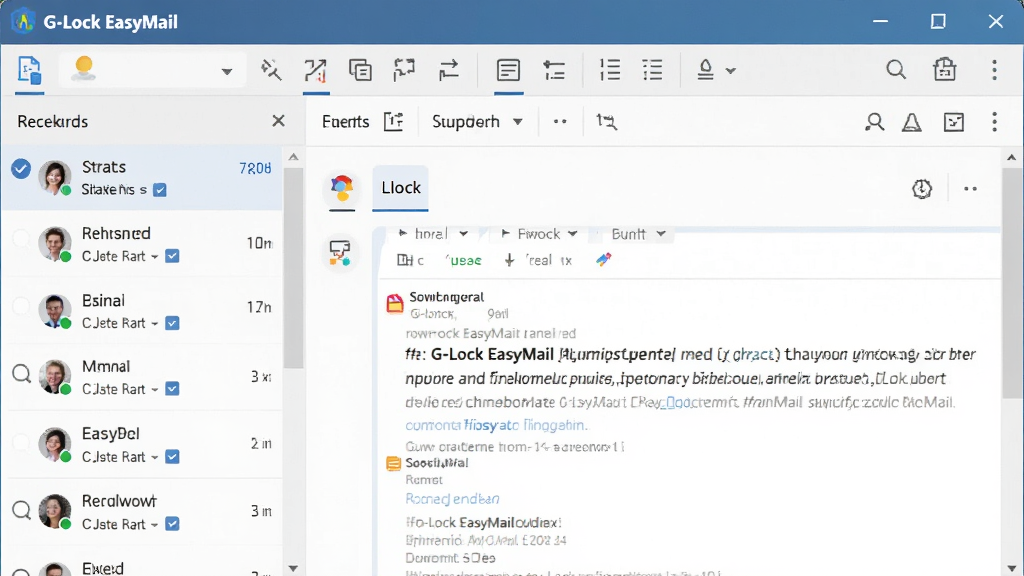Toggle the checkbox in the EasyDel row
This screenshot has width=1024, height=576.
click(x=172, y=457)
